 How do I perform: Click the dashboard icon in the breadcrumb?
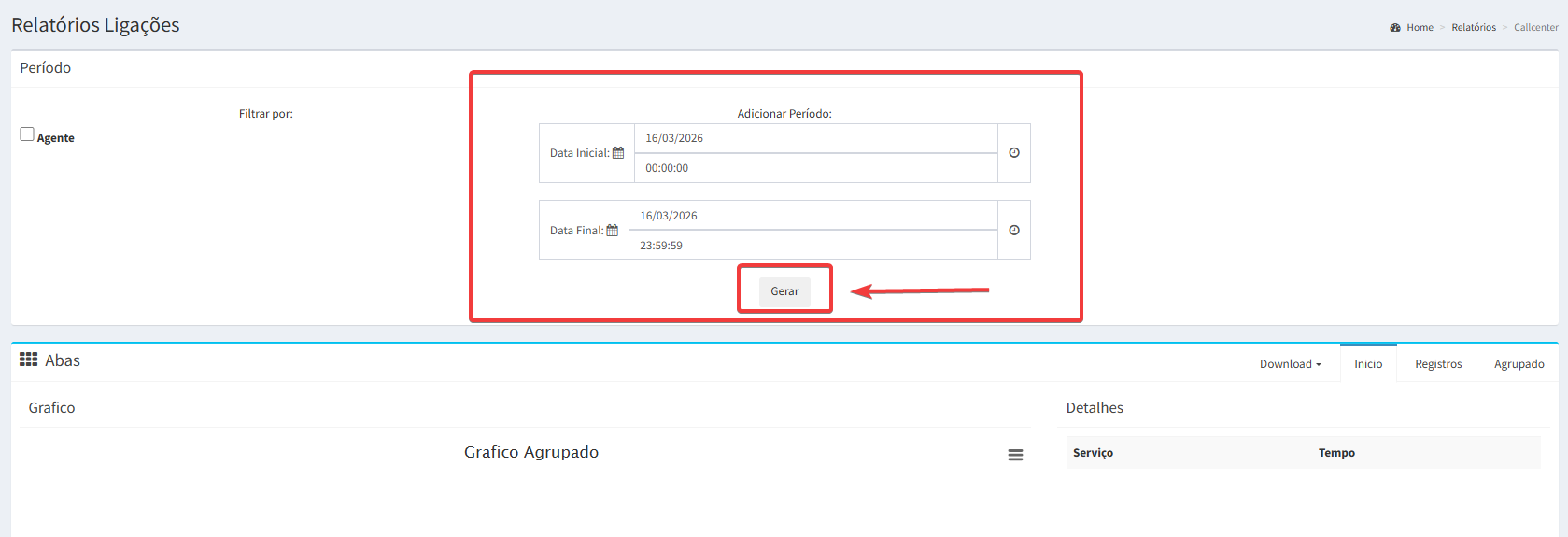point(1395,28)
